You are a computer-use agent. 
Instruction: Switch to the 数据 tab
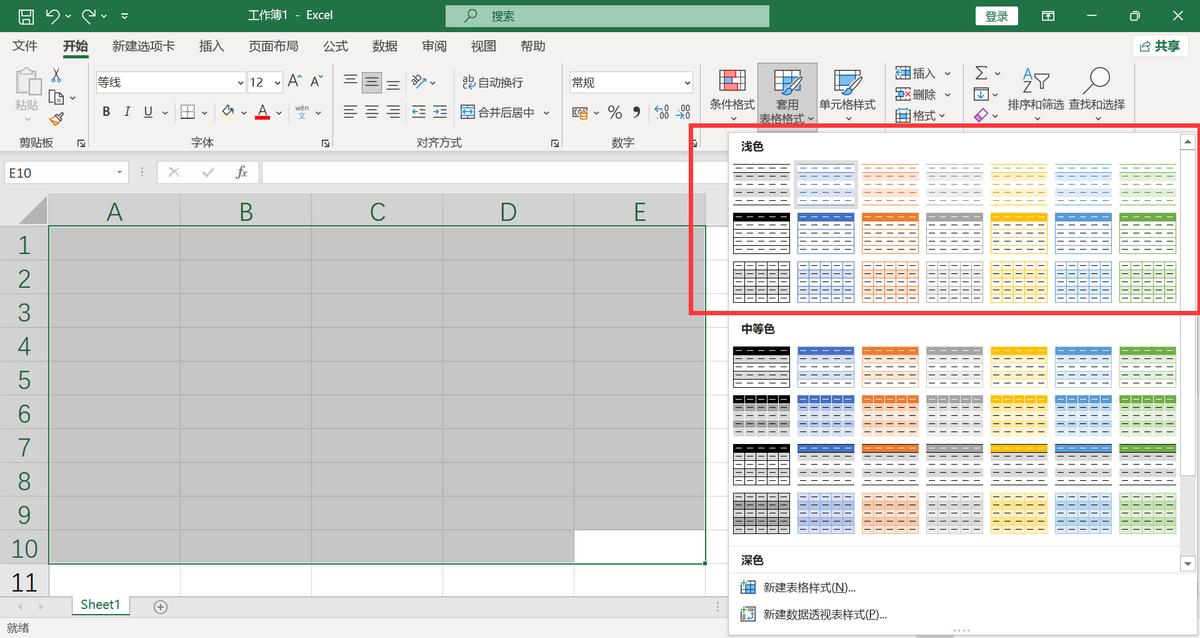click(385, 46)
